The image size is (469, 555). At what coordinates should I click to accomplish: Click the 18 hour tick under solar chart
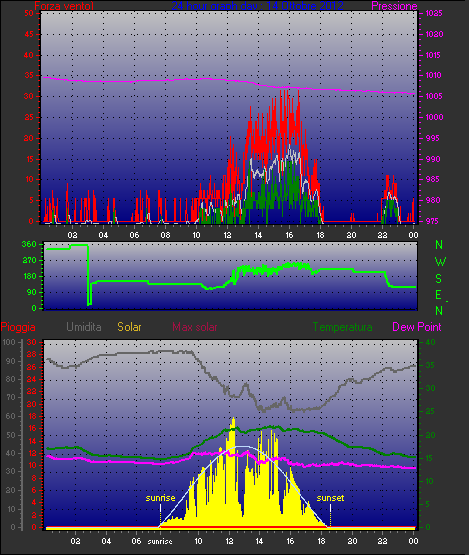coord(321,541)
